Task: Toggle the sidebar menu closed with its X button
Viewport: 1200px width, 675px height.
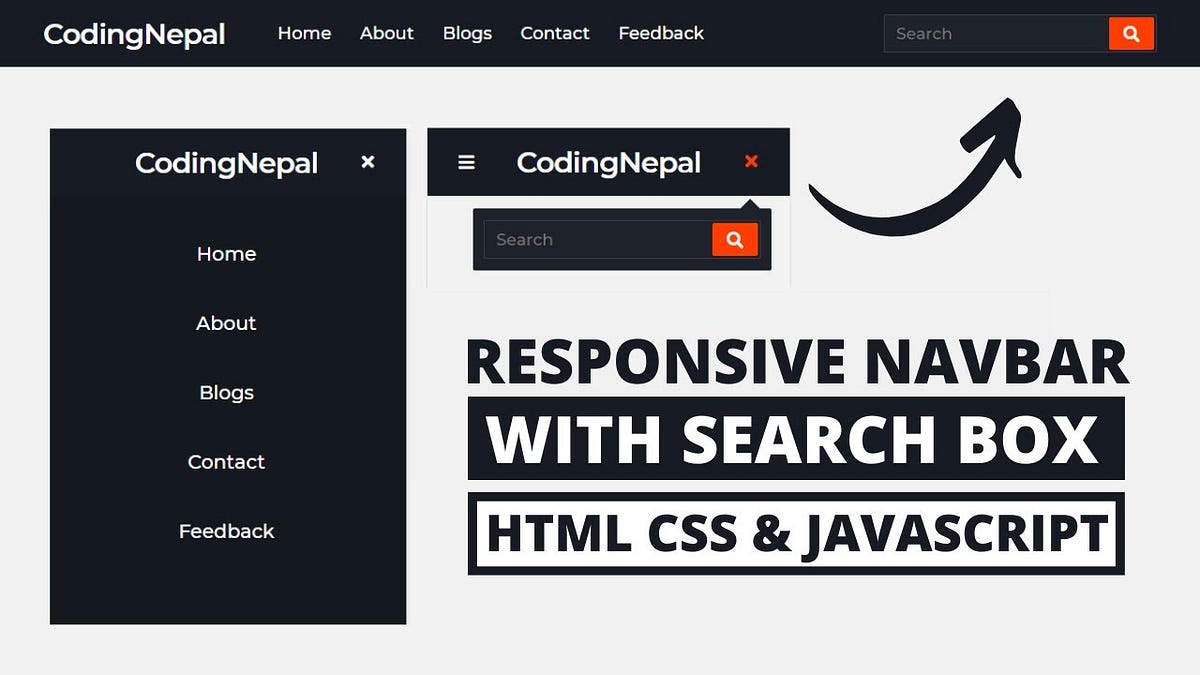Action: (367, 161)
